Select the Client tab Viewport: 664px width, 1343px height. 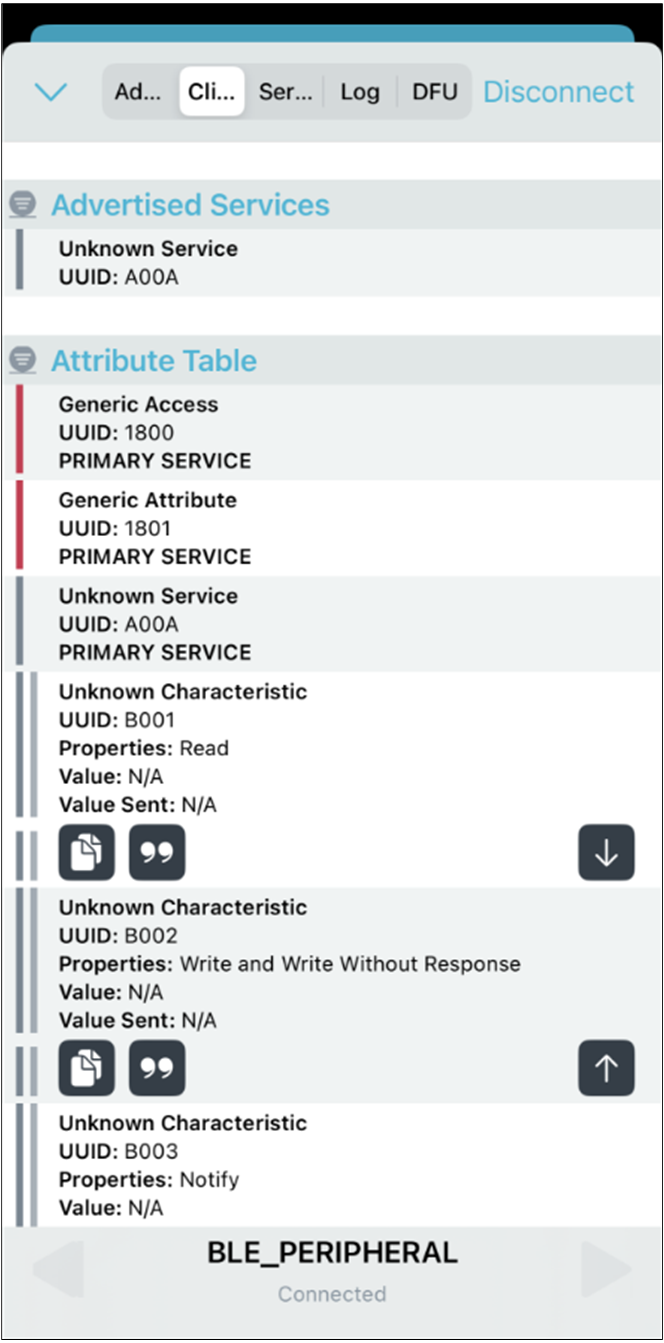point(212,92)
